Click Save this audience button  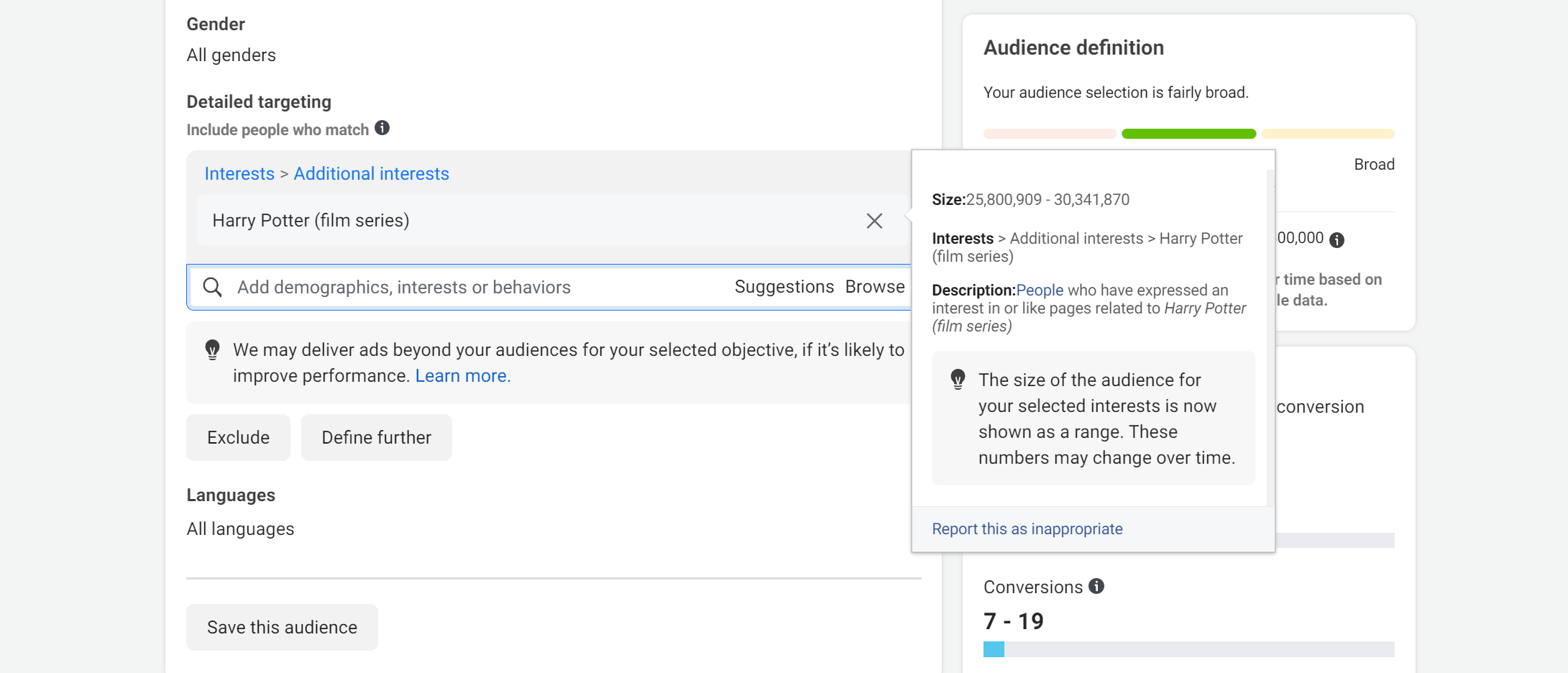click(282, 627)
